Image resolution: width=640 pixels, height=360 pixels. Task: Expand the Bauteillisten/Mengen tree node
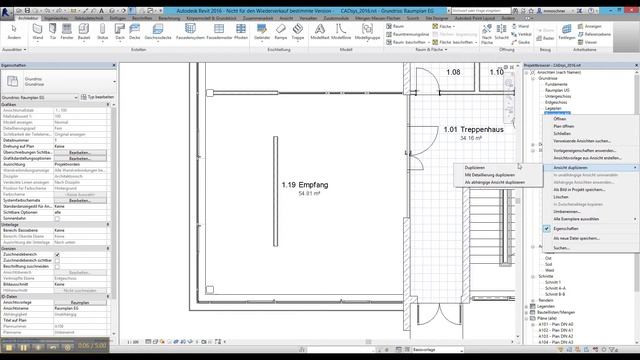tap(527, 312)
